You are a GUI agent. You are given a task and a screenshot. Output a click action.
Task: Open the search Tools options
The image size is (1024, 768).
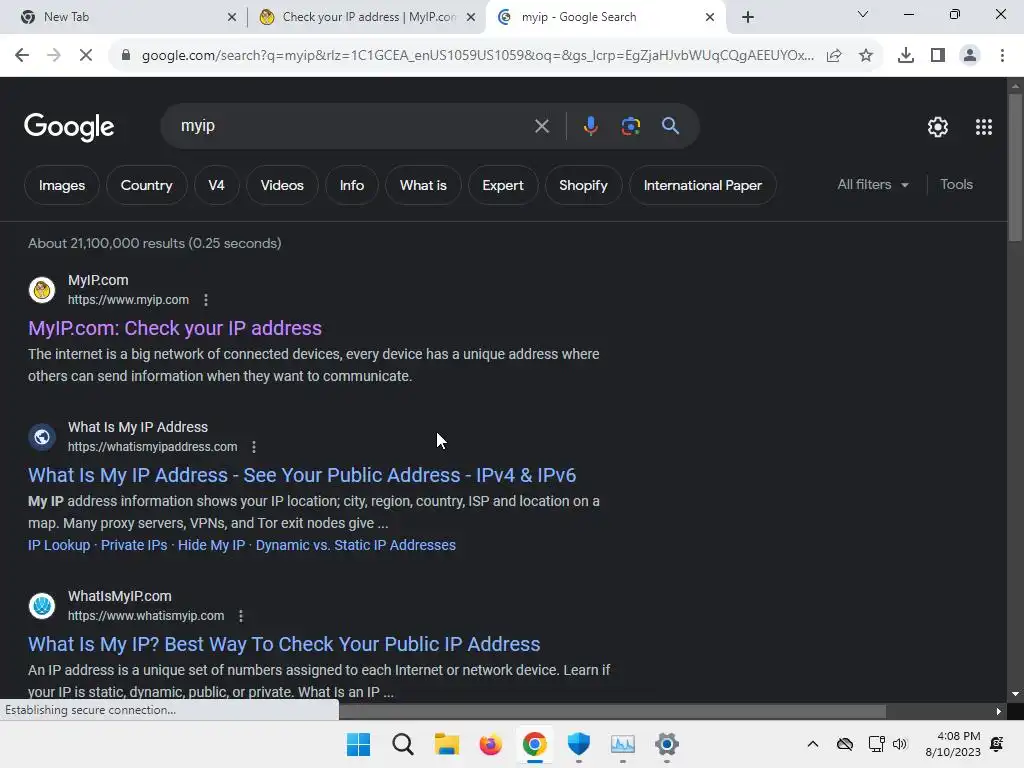click(956, 185)
